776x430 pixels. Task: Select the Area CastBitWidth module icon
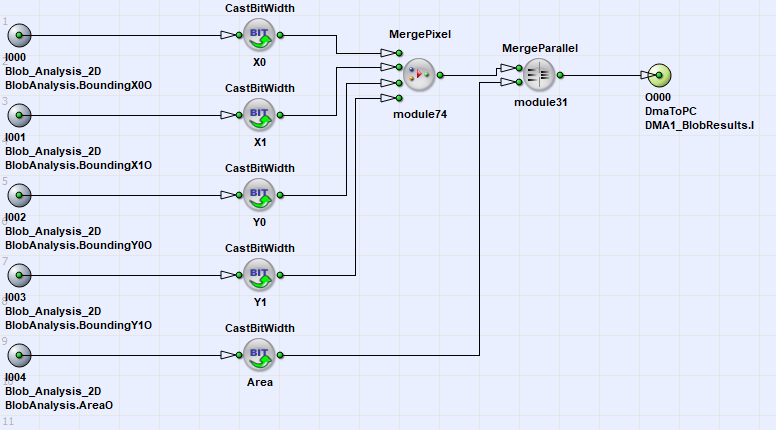coord(259,354)
